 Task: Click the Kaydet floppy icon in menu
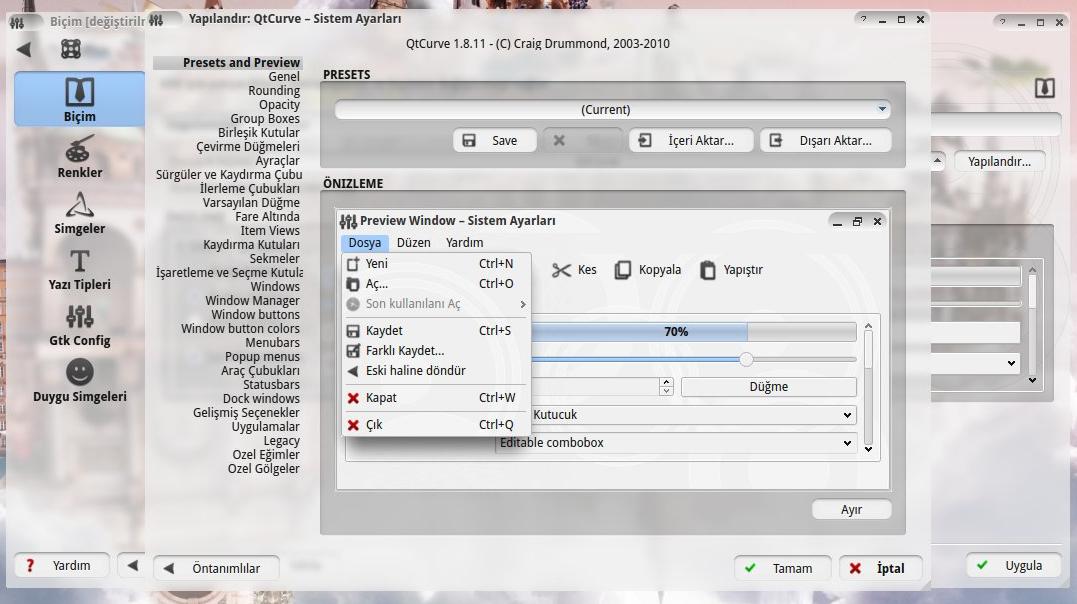[353, 331]
